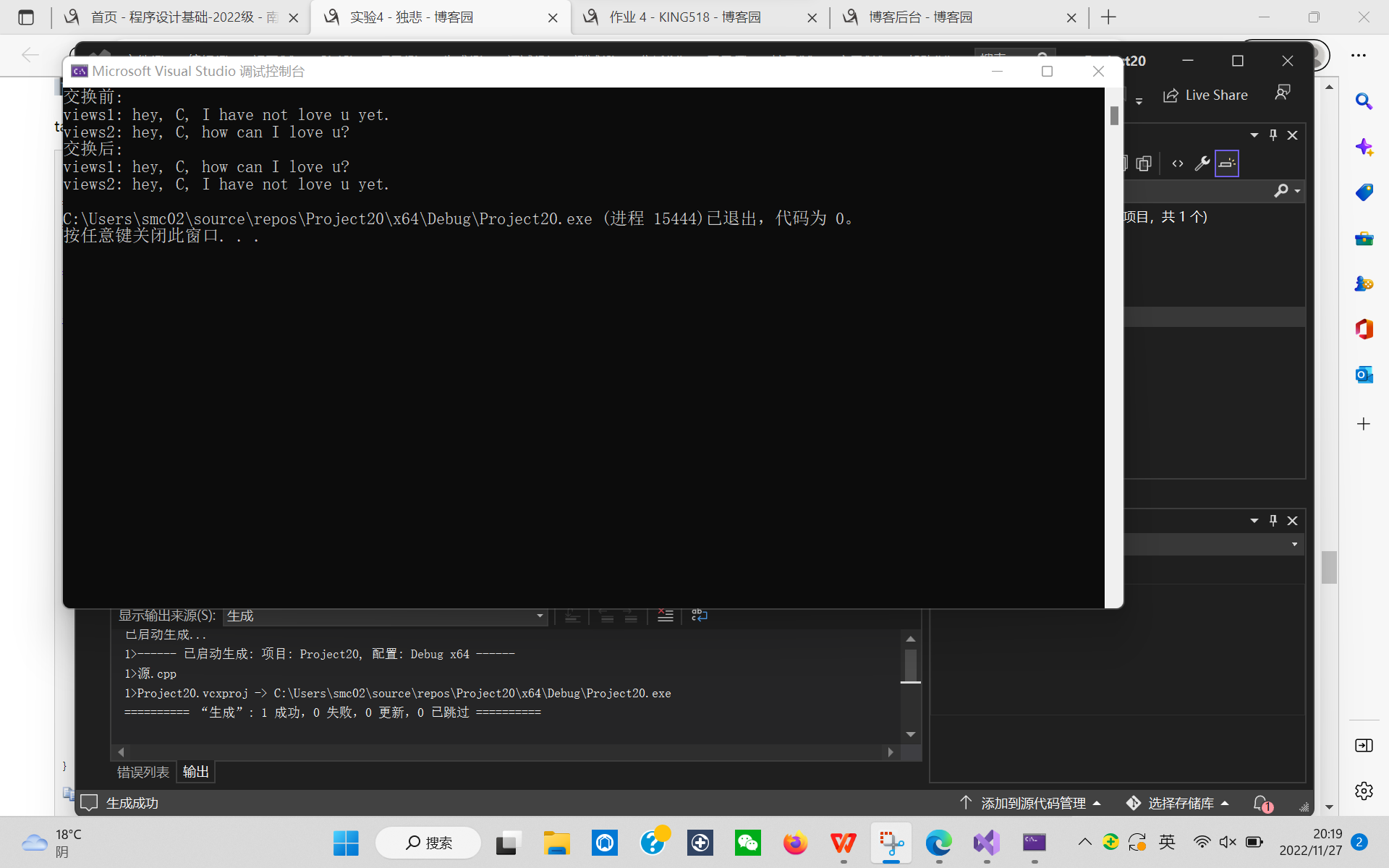The height and width of the screenshot is (868, 1389).
Task: Switch to browser tab 作业 4 - KING518
Action: 684,17
